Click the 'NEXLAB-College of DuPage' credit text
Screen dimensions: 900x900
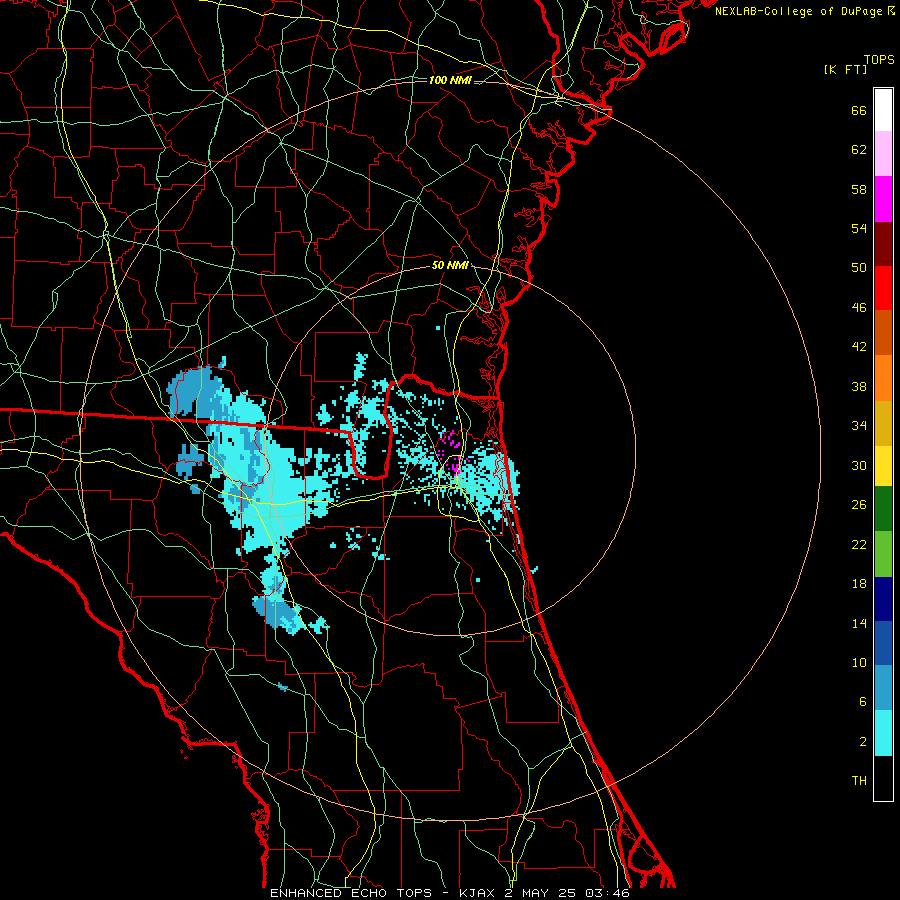799,11
